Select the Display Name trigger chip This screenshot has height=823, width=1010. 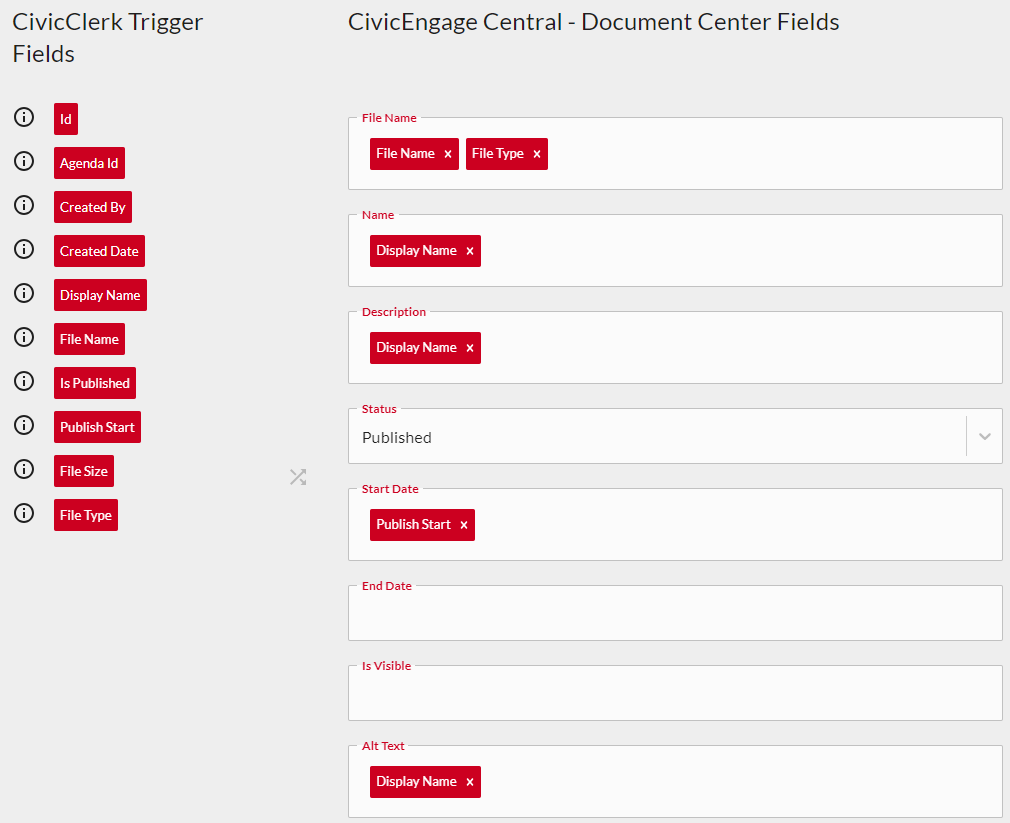tap(100, 295)
